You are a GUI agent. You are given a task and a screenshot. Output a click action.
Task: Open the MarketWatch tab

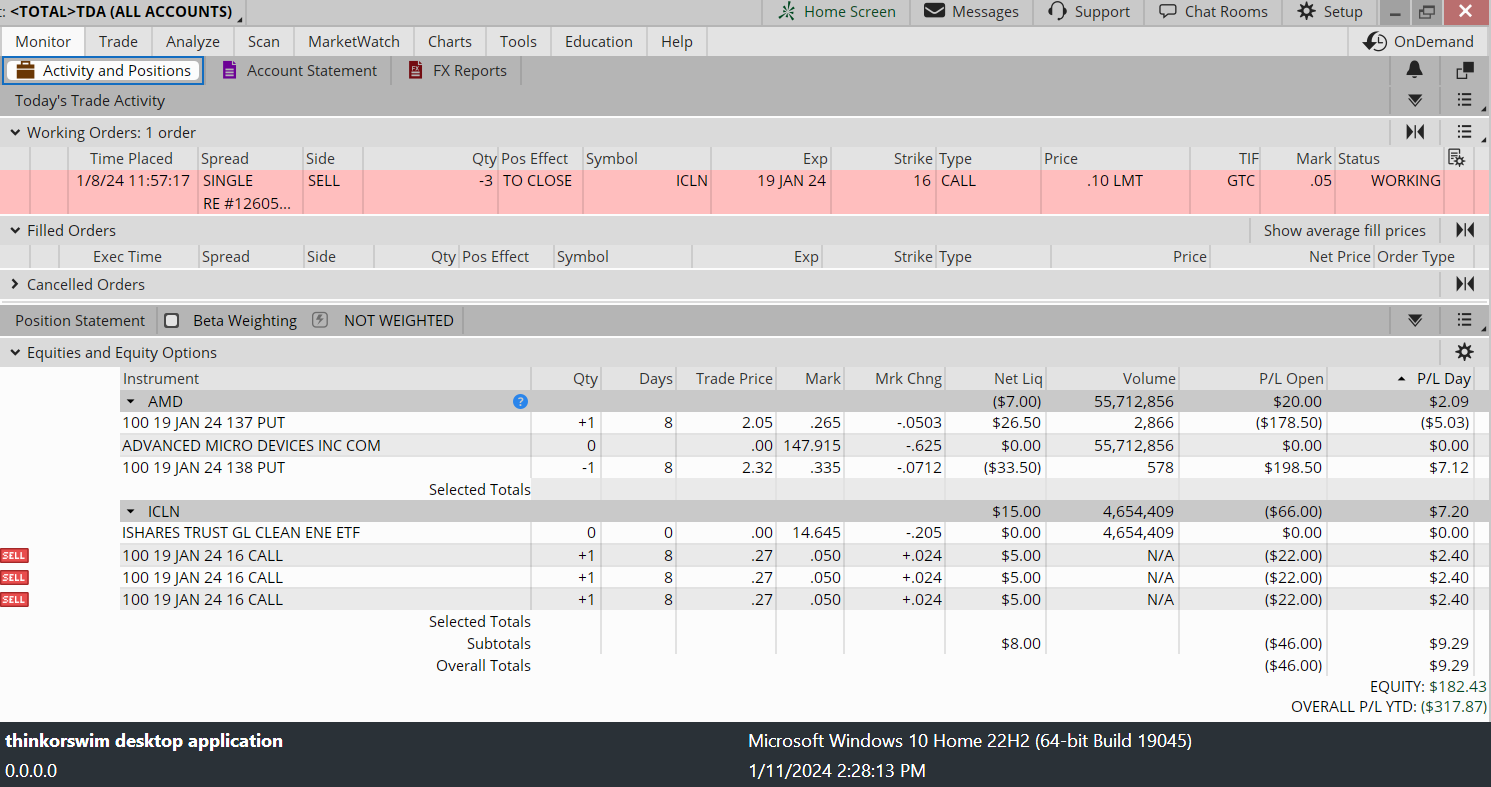tap(354, 42)
